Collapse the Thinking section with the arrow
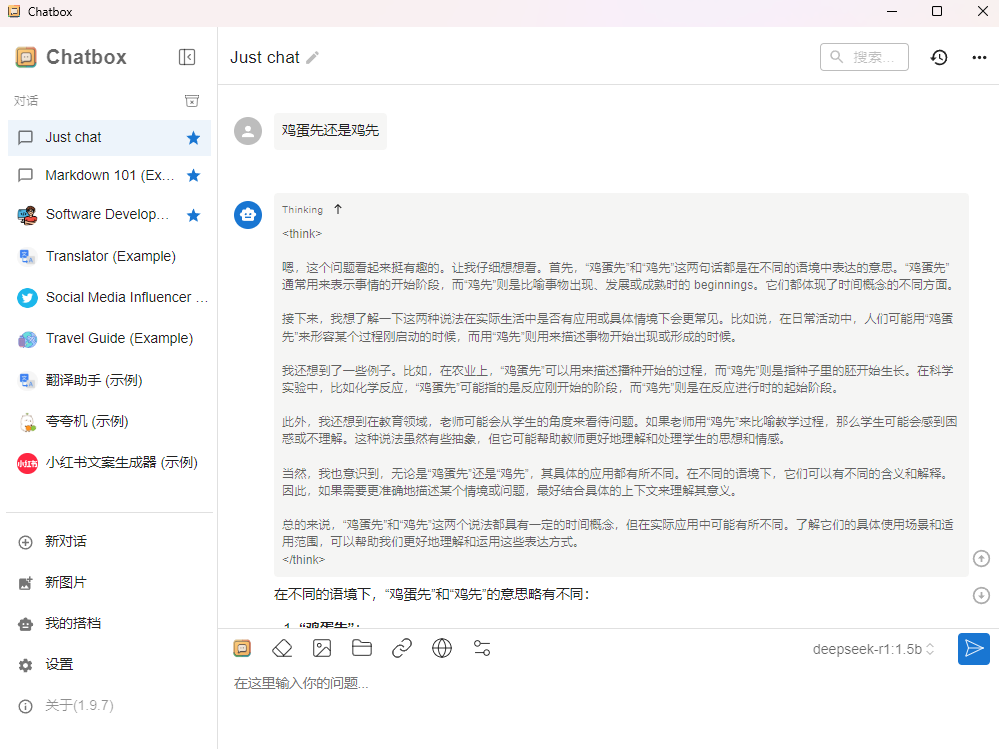Viewport: 999px width, 749px height. pos(338,209)
